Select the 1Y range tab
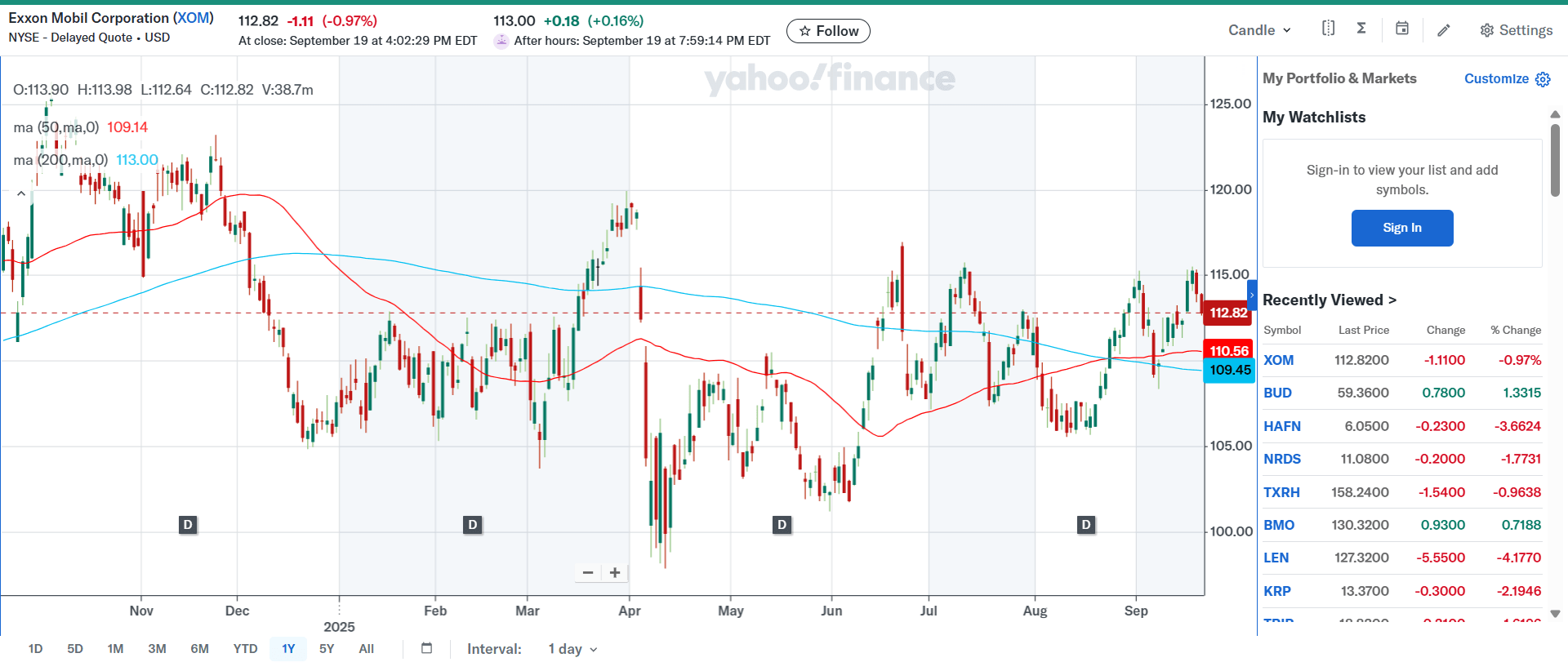Screen dimensions: 1568x671 (288, 649)
